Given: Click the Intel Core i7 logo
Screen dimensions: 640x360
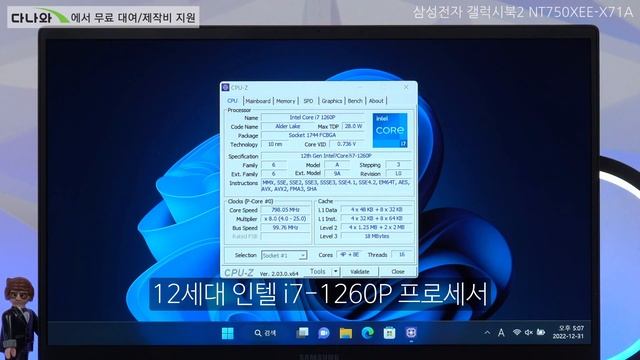Looking at the screenshot, I should point(390,130).
